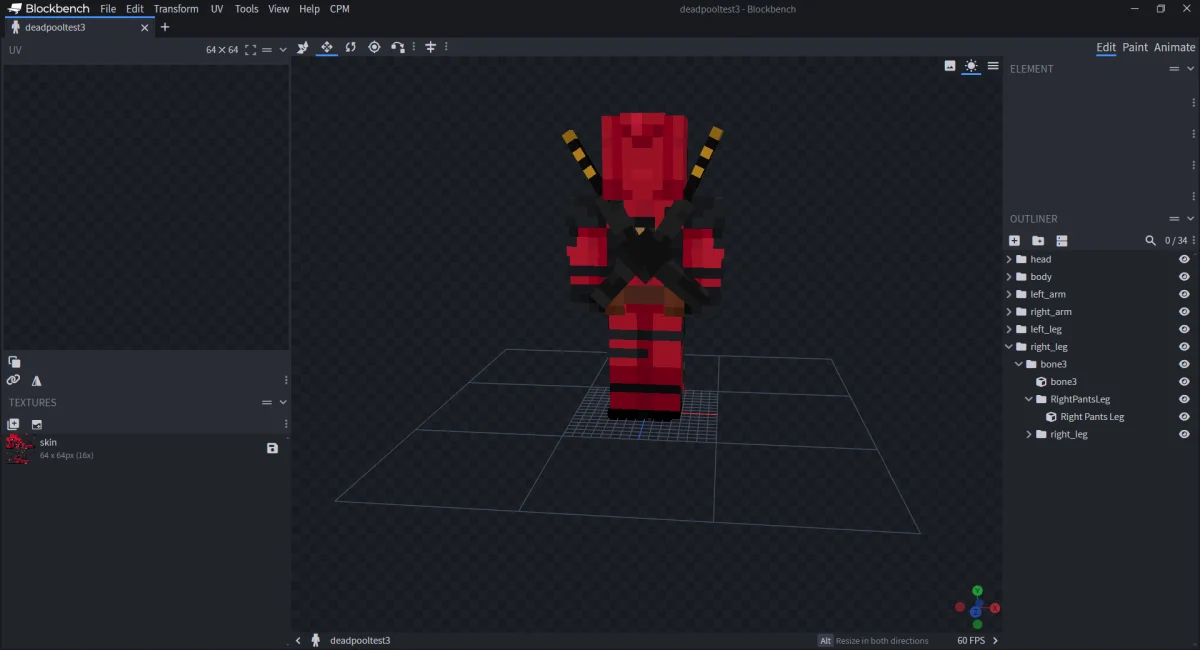Select the Pivot tool icon
This screenshot has height=650, width=1200.
pyautogui.click(x=374, y=47)
